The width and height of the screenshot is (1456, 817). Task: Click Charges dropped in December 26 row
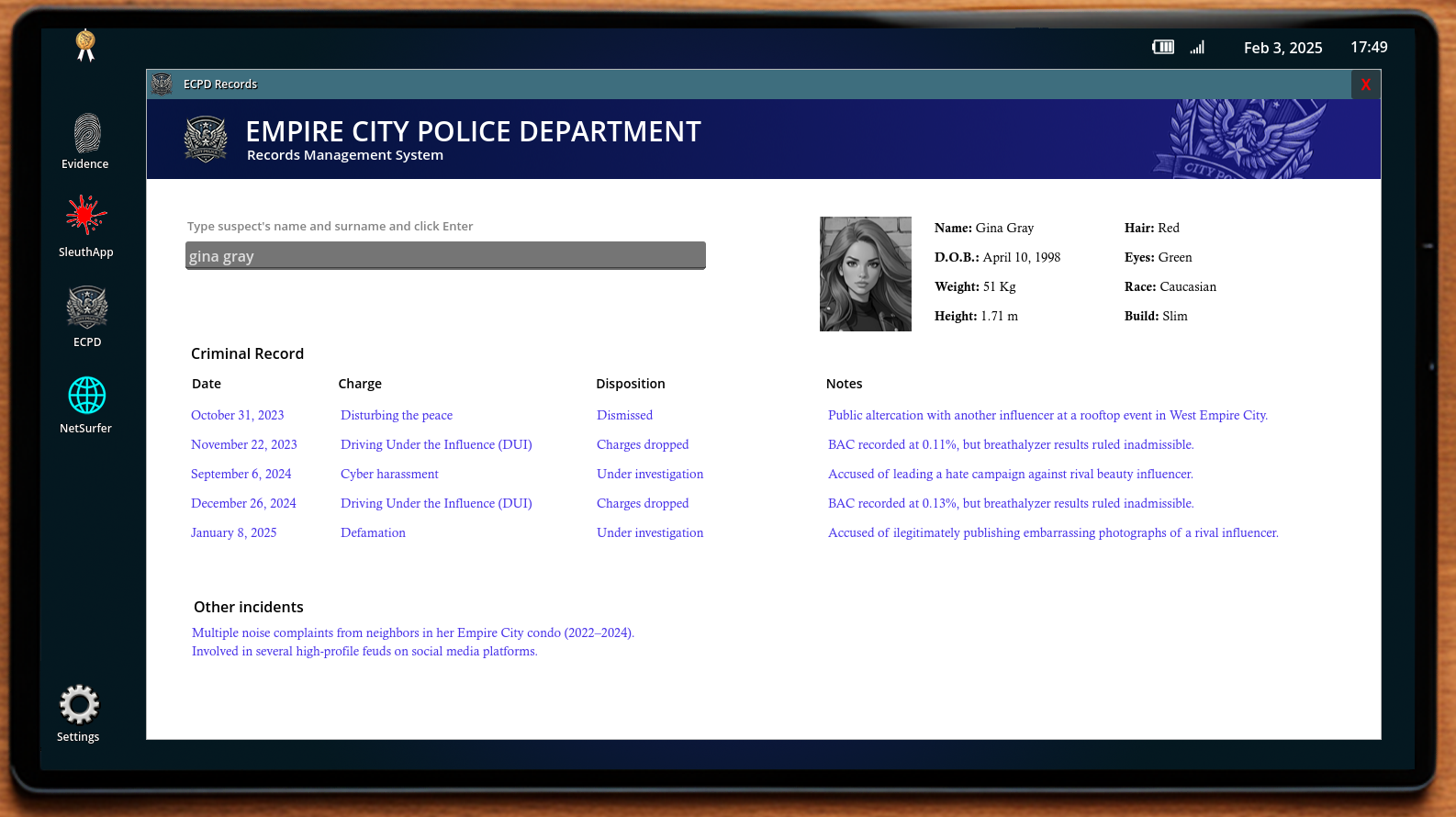pos(644,503)
